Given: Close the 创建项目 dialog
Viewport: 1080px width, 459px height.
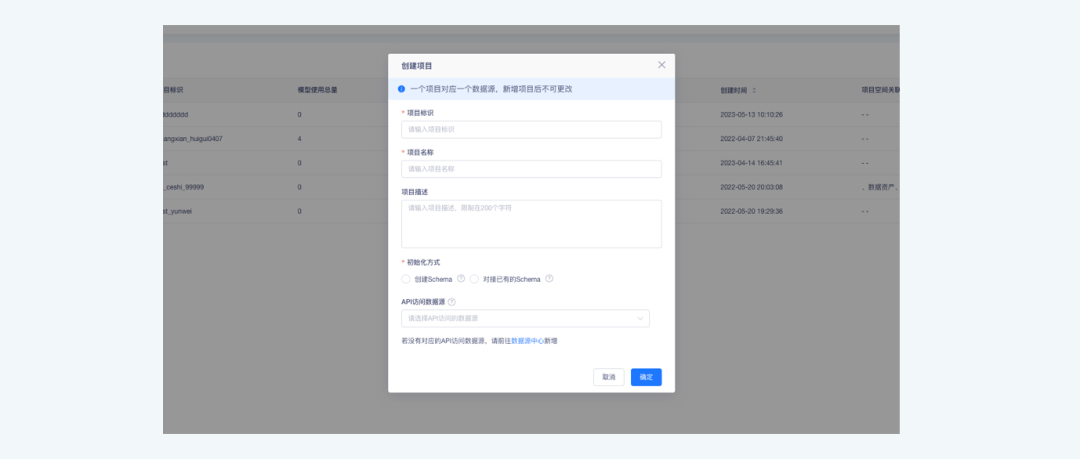Looking at the screenshot, I should pyautogui.click(x=661, y=65).
